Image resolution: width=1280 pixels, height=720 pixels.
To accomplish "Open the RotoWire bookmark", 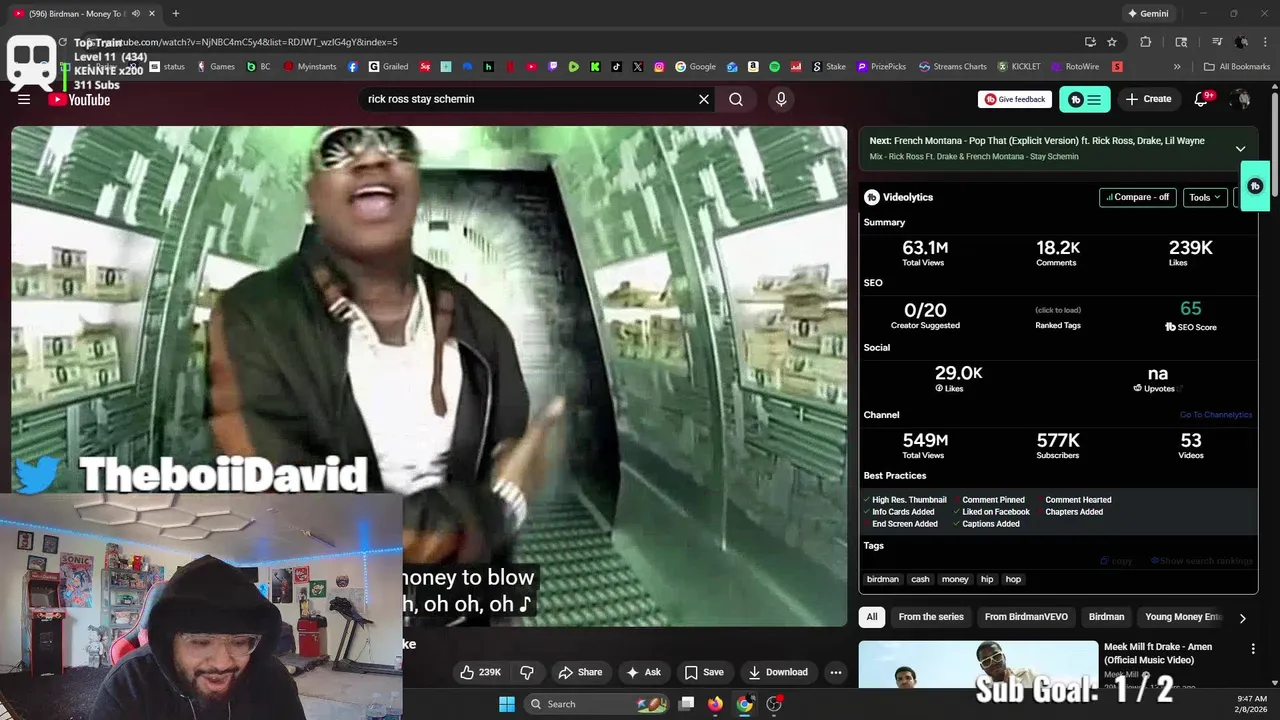I will [1075, 67].
